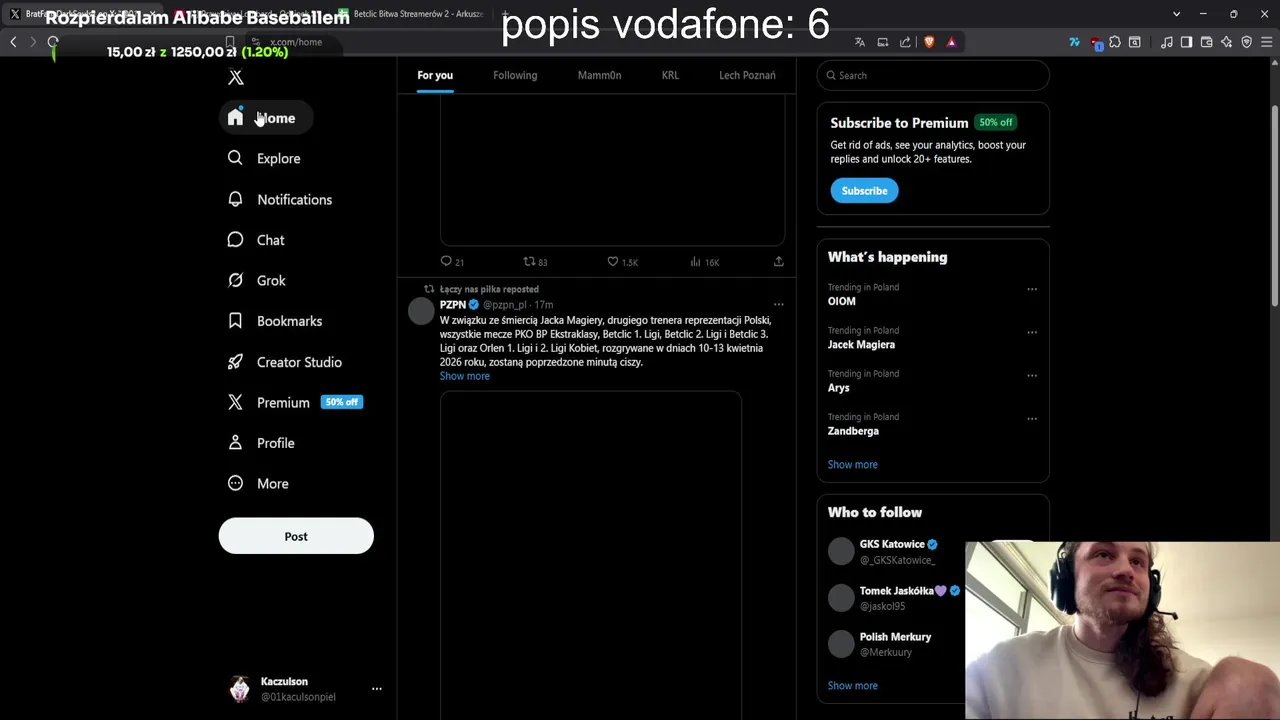The image size is (1280, 720).
Task: Switch to the KRL tab
Action: 670,75
